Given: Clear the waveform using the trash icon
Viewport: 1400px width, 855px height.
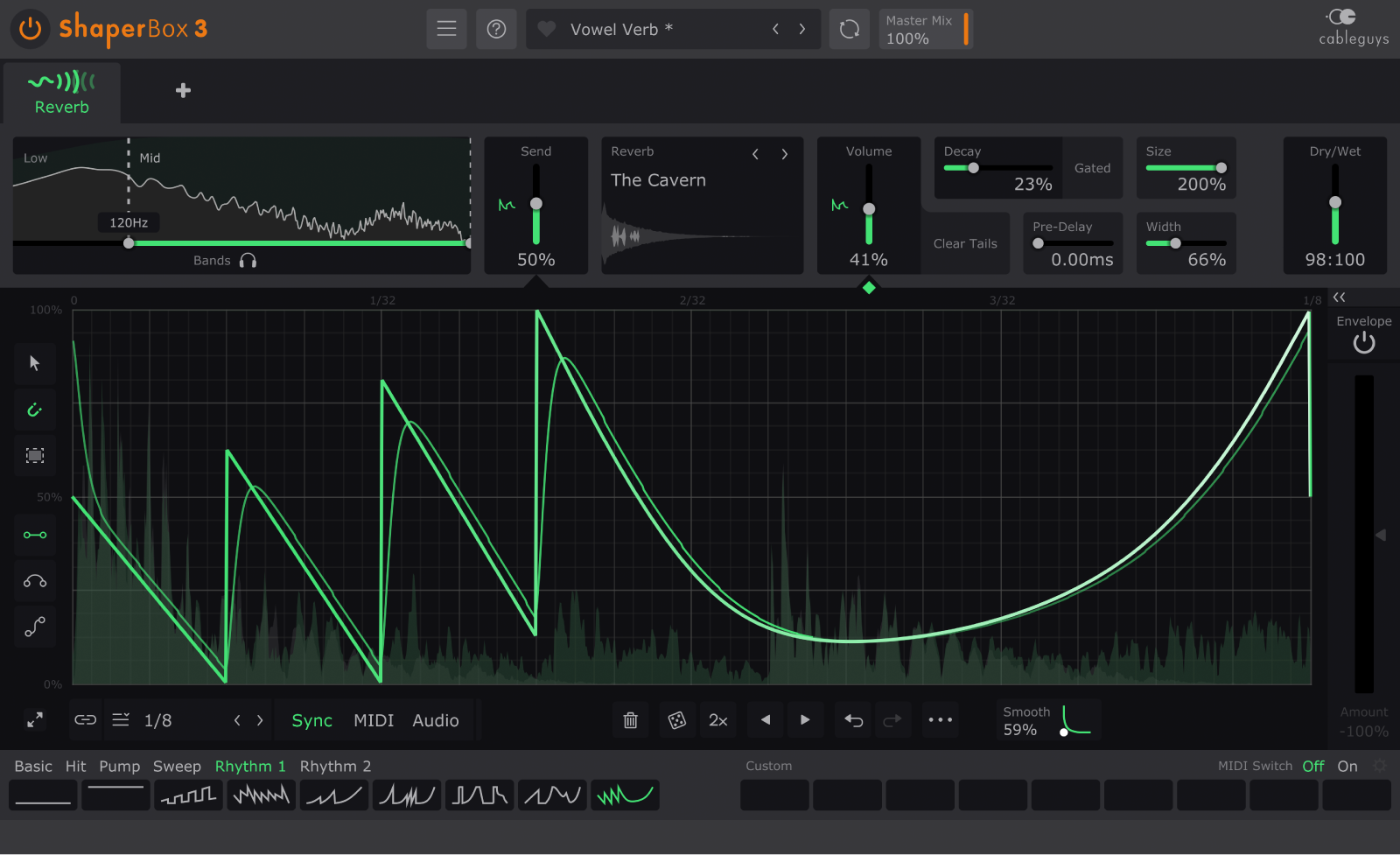Looking at the screenshot, I should pos(630,719).
